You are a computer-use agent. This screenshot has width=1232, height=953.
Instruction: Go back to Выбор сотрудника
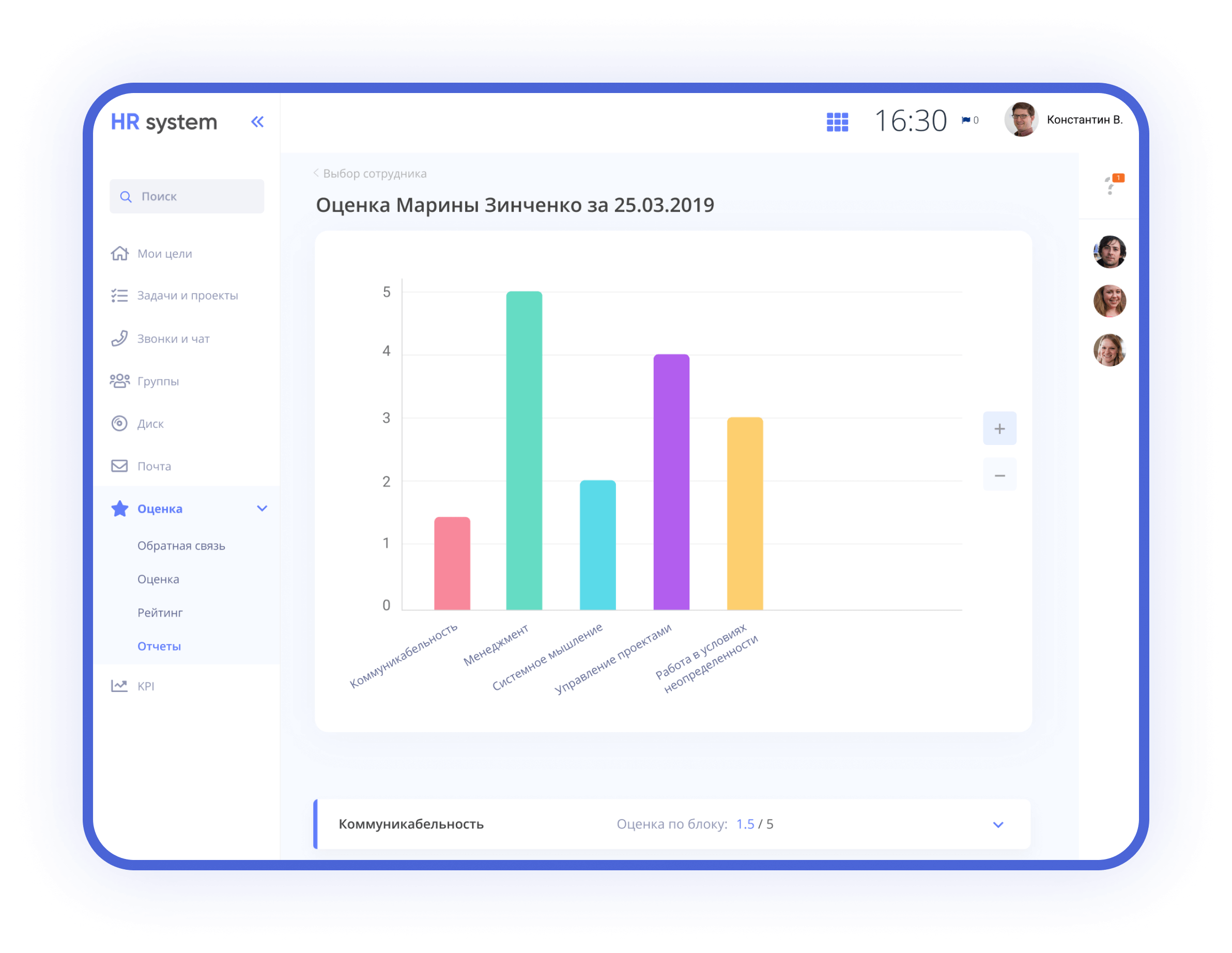371,174
